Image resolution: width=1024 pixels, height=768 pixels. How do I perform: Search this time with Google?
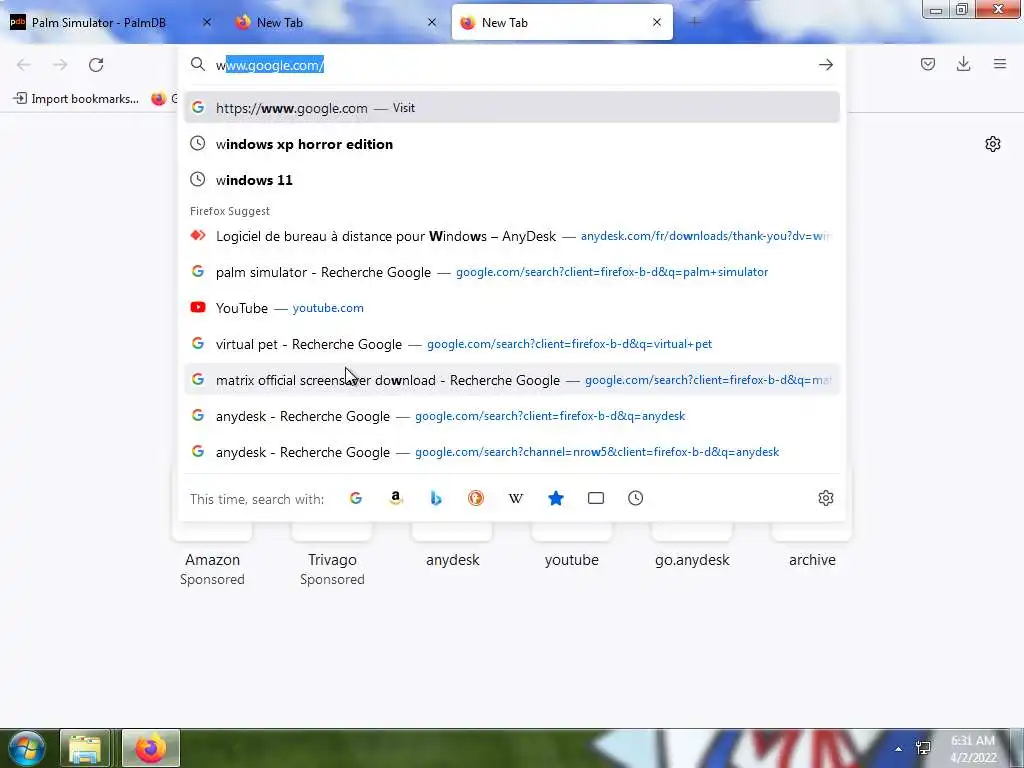point(356,498)
